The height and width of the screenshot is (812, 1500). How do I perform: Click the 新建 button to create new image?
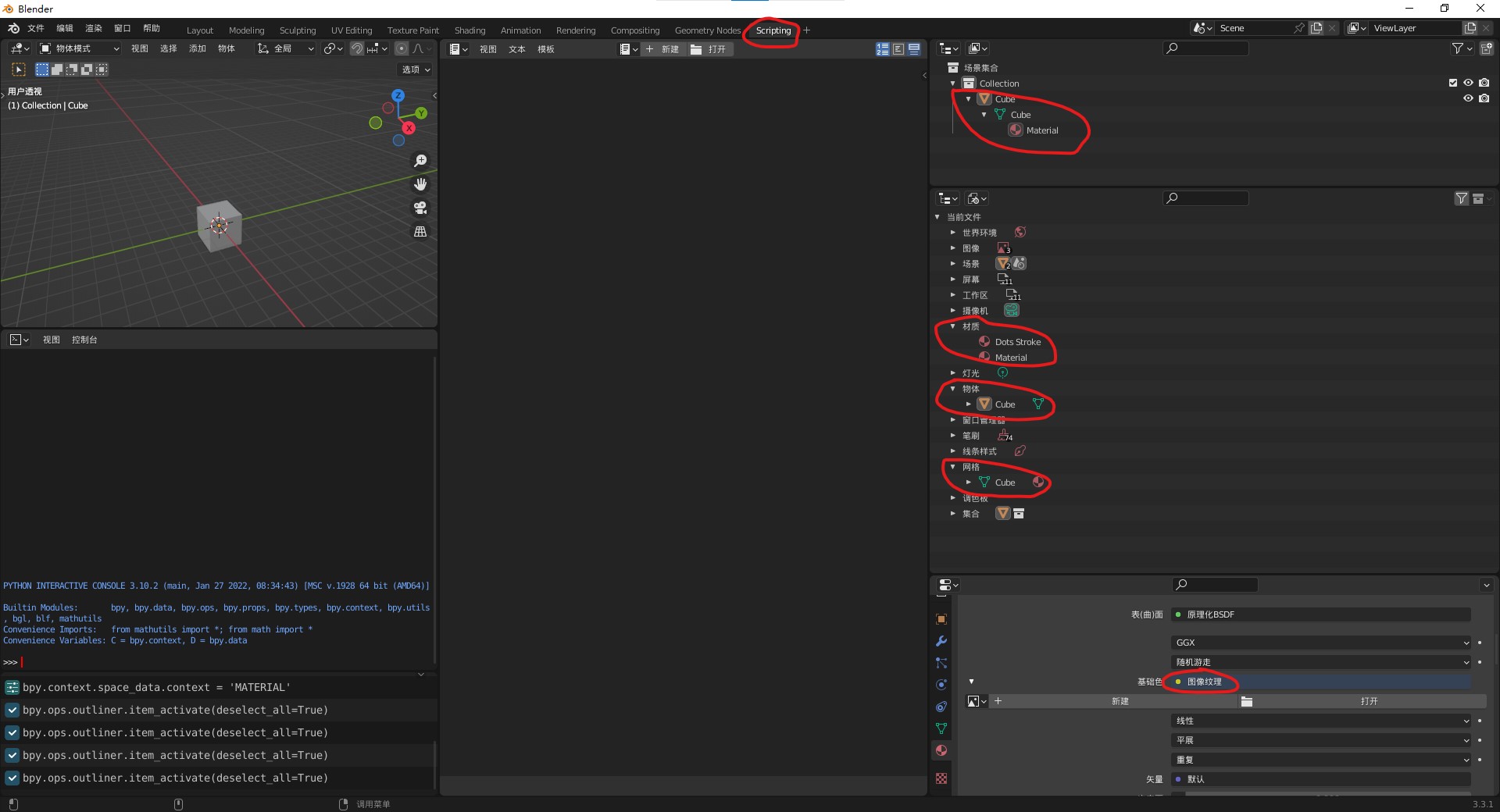click(1120, 701)
